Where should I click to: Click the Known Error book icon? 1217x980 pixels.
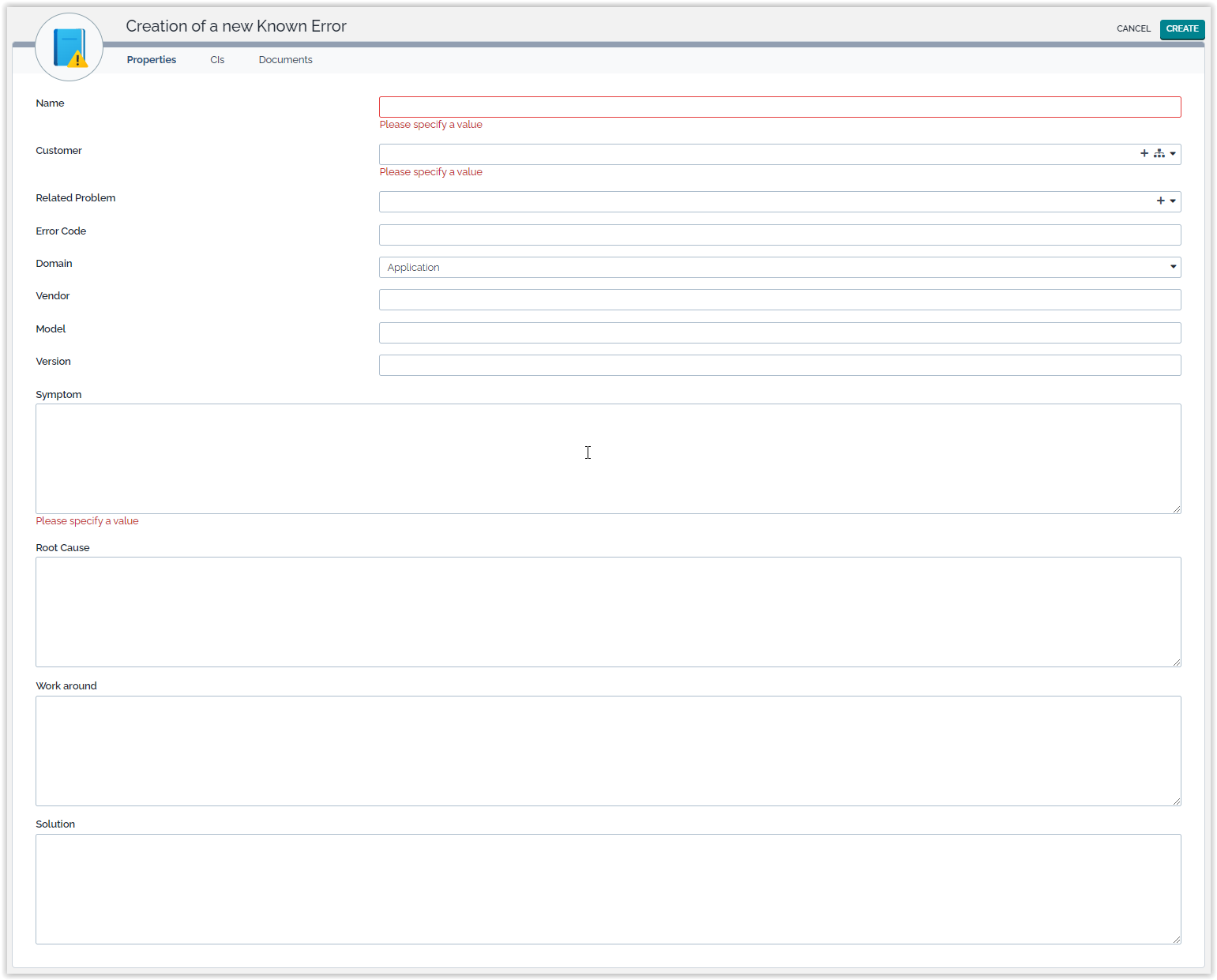click(x=69, y=47)
